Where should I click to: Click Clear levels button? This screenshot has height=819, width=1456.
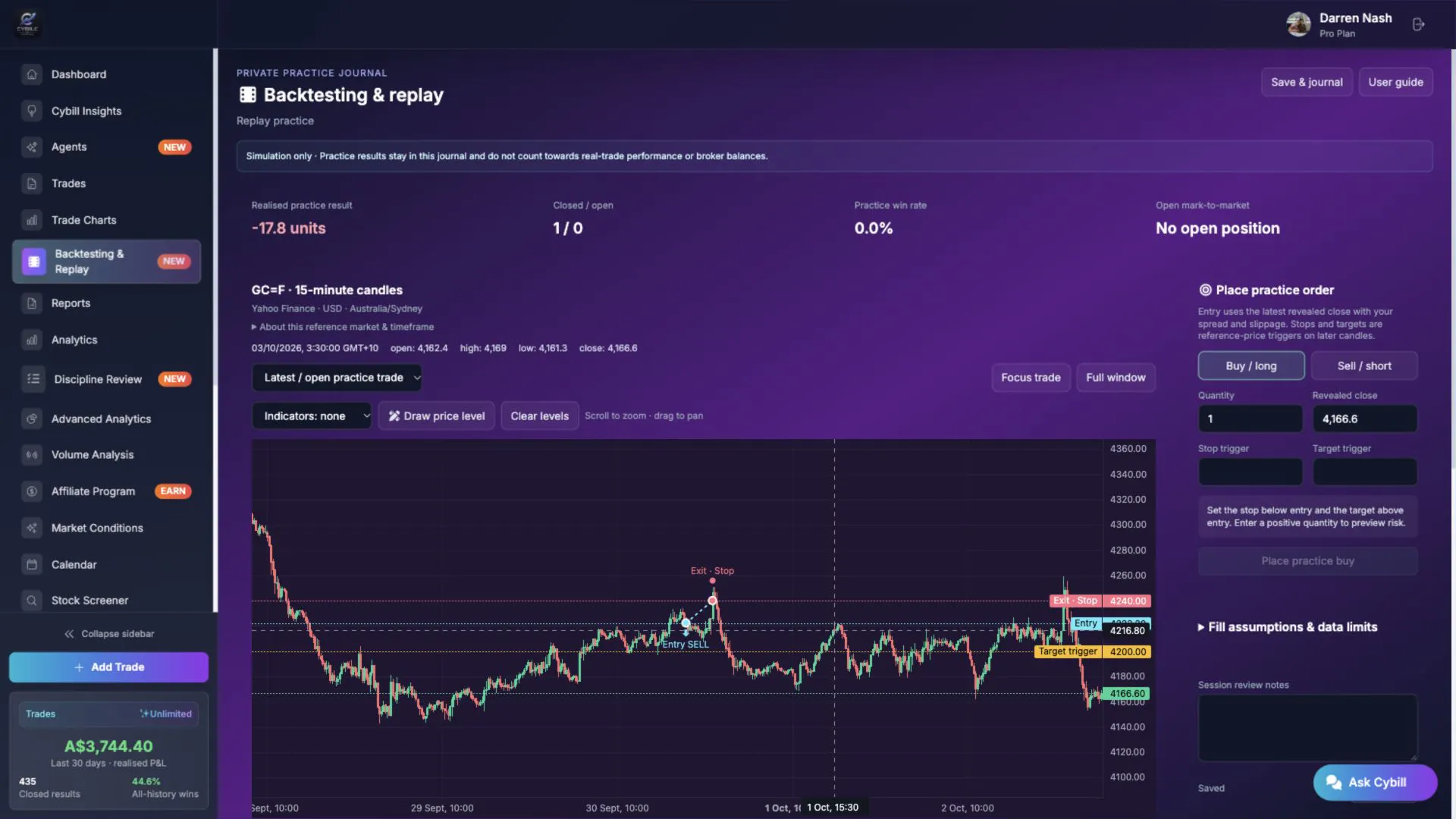click(539, 416)
